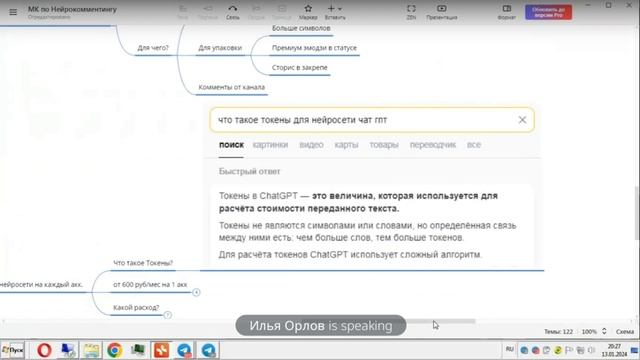This screenshot has height=360, width=640.
Task: Click the dimmed Граница toolbar icon
Action: click(282, 12)
